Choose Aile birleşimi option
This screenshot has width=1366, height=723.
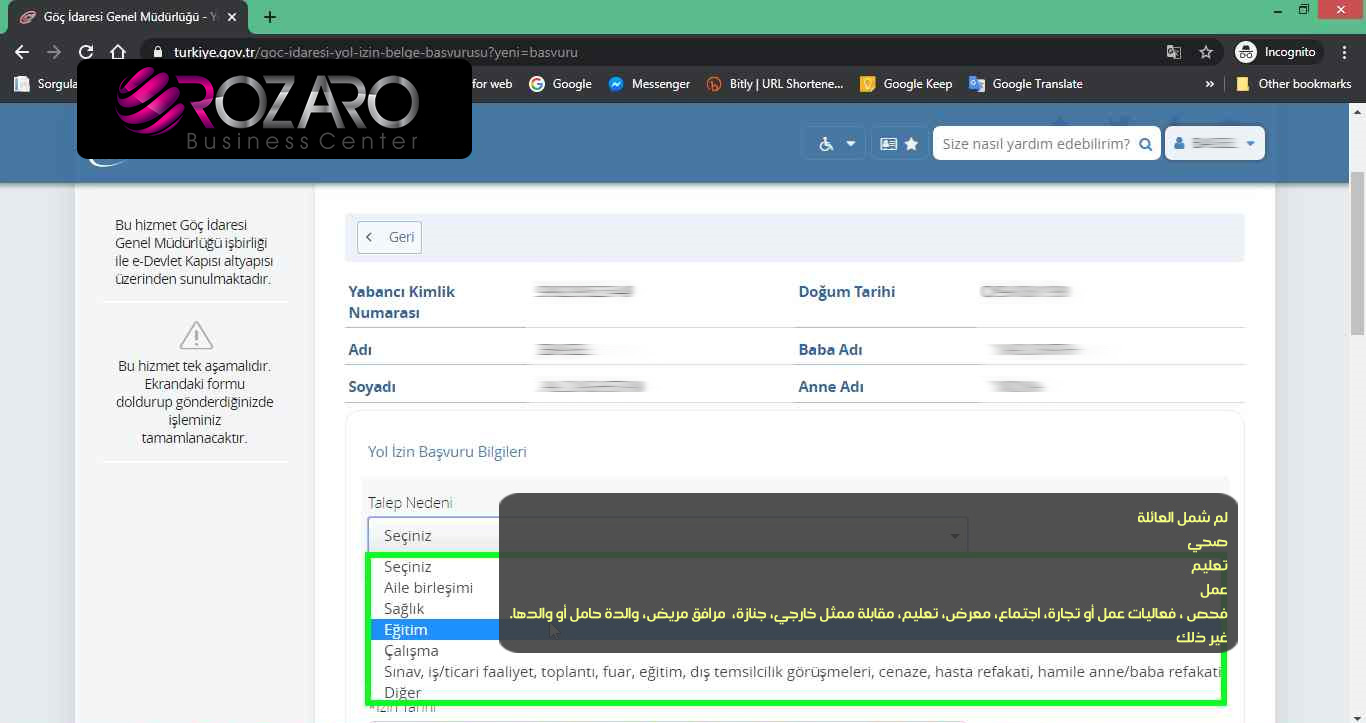tap(428, 587)
